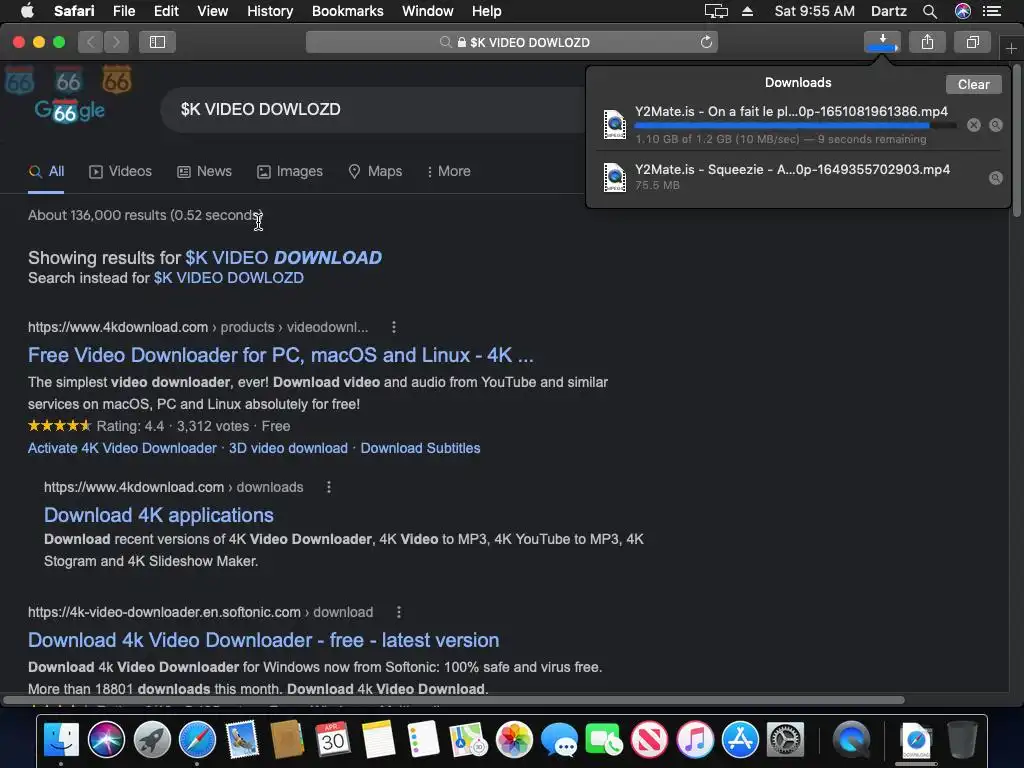This screenshot has height=768, width=1024.
Task: Click the Share toolbar icon
Action: 927,42
